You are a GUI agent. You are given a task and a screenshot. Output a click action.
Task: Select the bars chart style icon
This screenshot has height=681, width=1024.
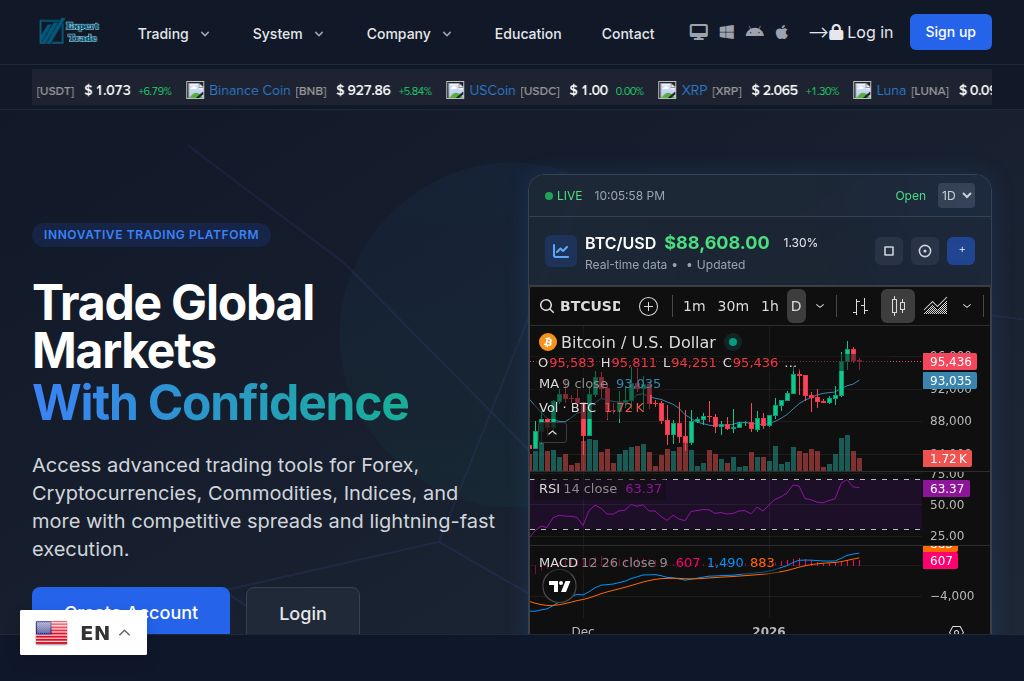860,306
